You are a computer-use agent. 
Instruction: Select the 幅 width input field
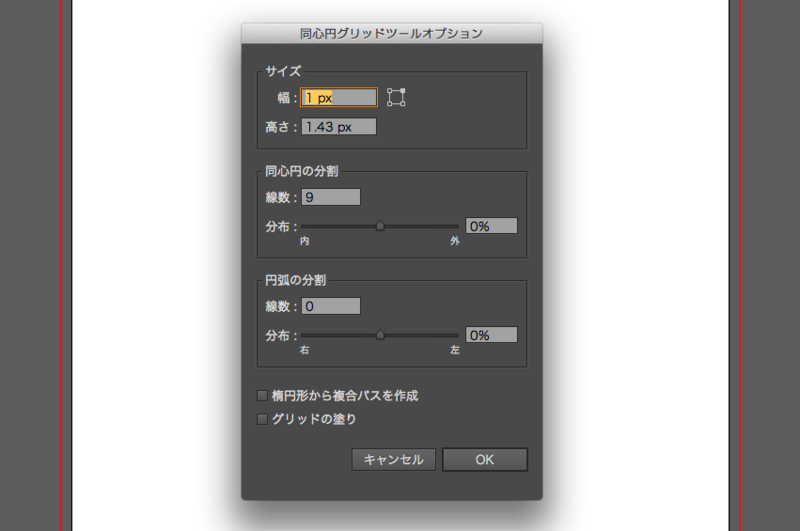[x=339, y=97]
